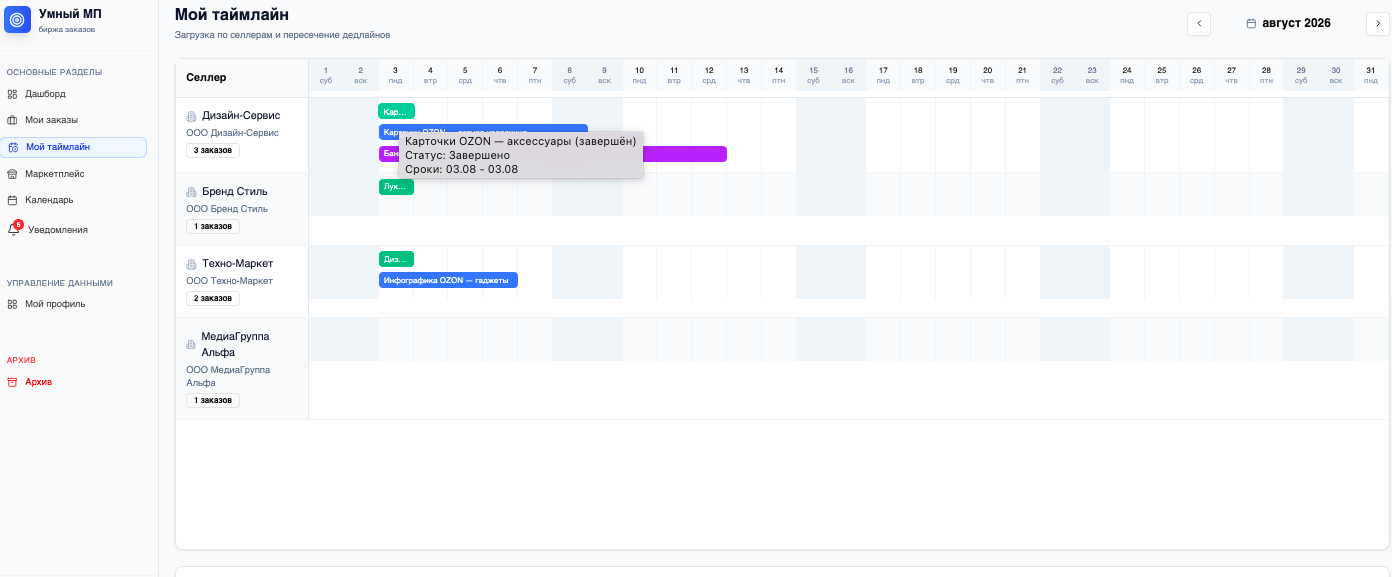Click the 10 пнд day header
This screenshot has width=1392, height=577.
click(x=639, y=75)
